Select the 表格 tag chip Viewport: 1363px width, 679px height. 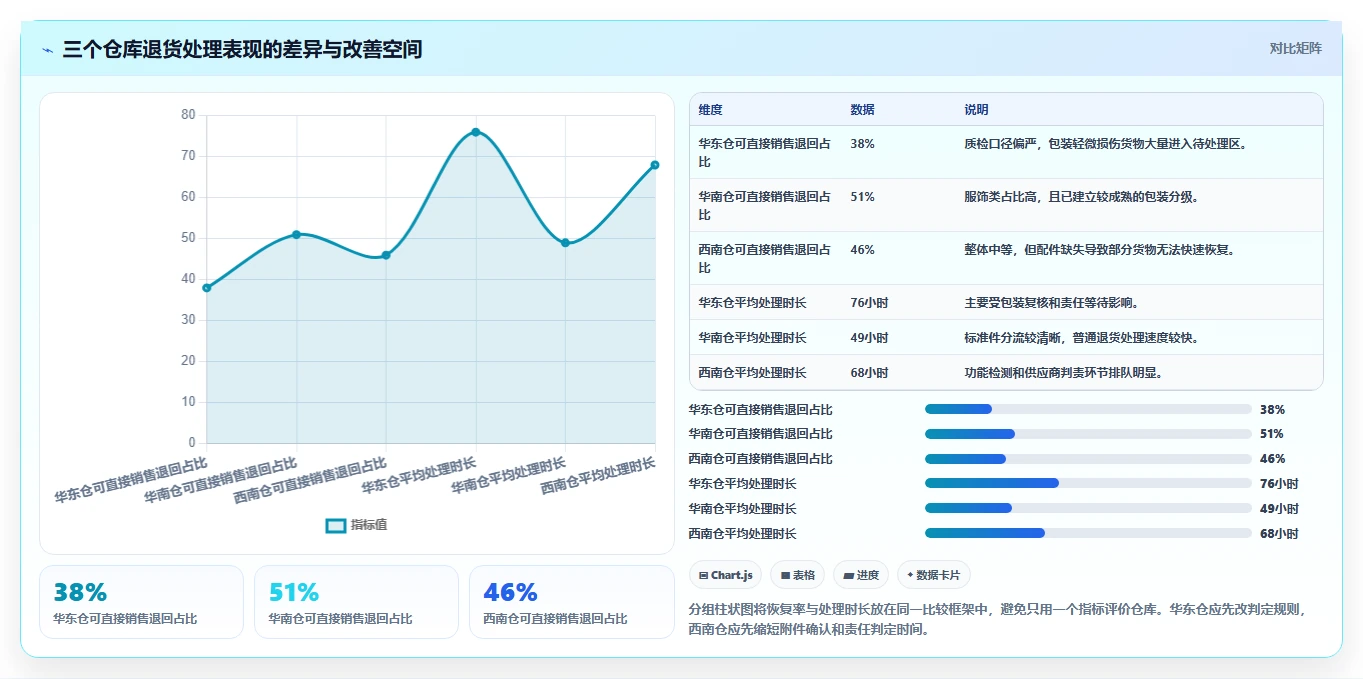(797, 575)
